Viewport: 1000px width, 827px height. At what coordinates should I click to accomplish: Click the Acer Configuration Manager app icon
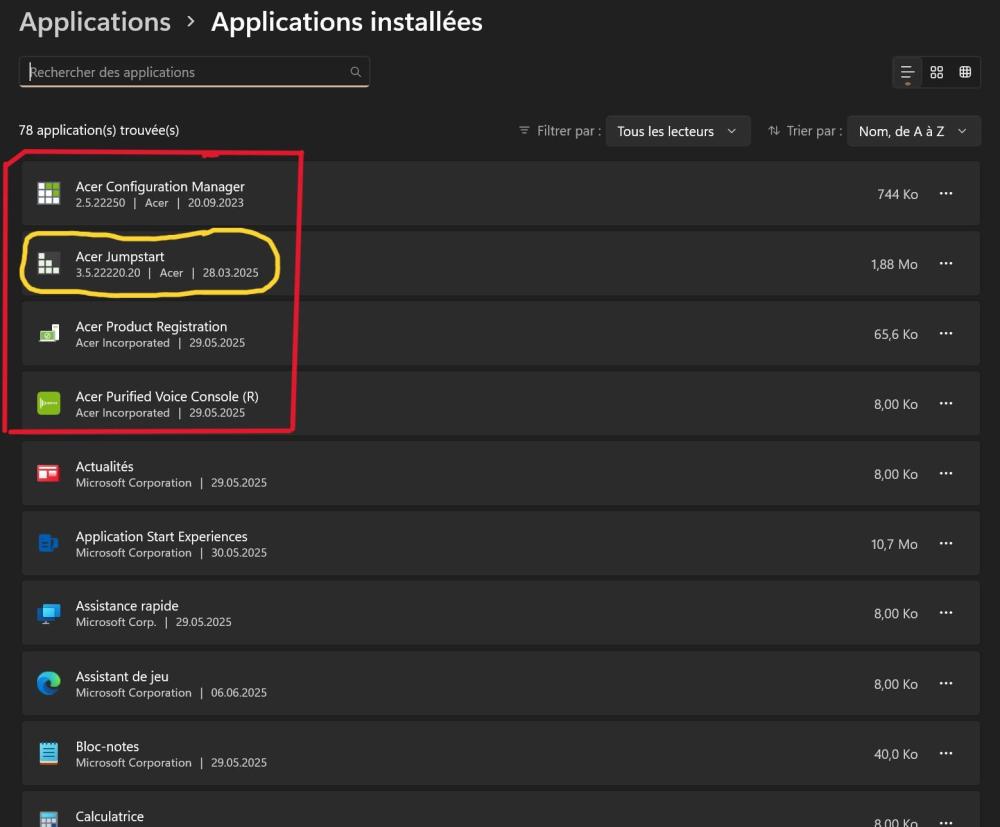(48, 194)
